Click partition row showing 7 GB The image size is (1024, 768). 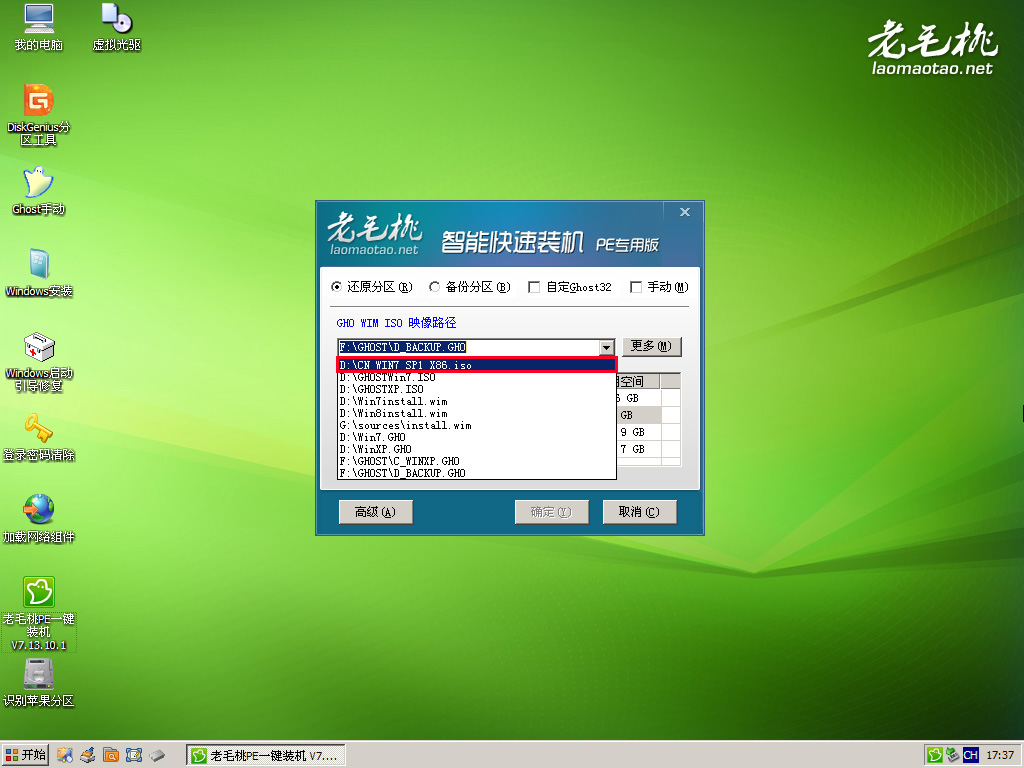(648, 449)
